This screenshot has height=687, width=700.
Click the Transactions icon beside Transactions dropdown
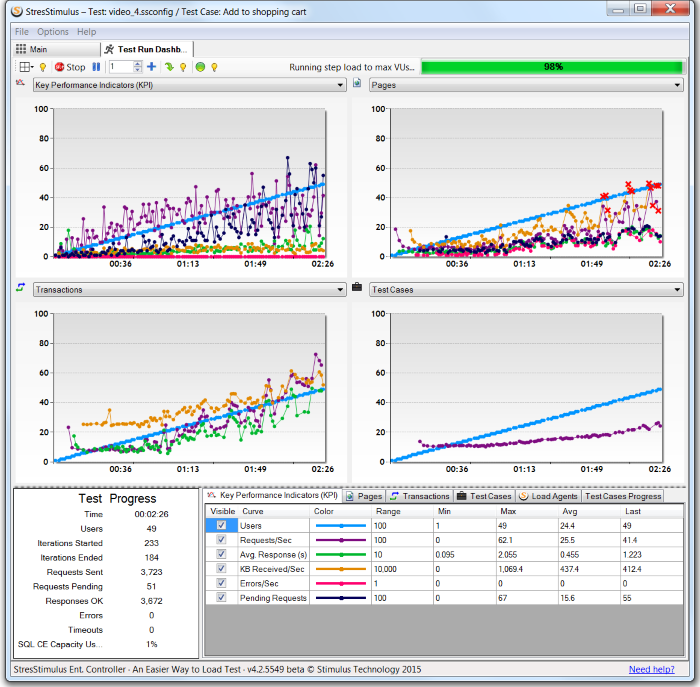click(21, 287)
